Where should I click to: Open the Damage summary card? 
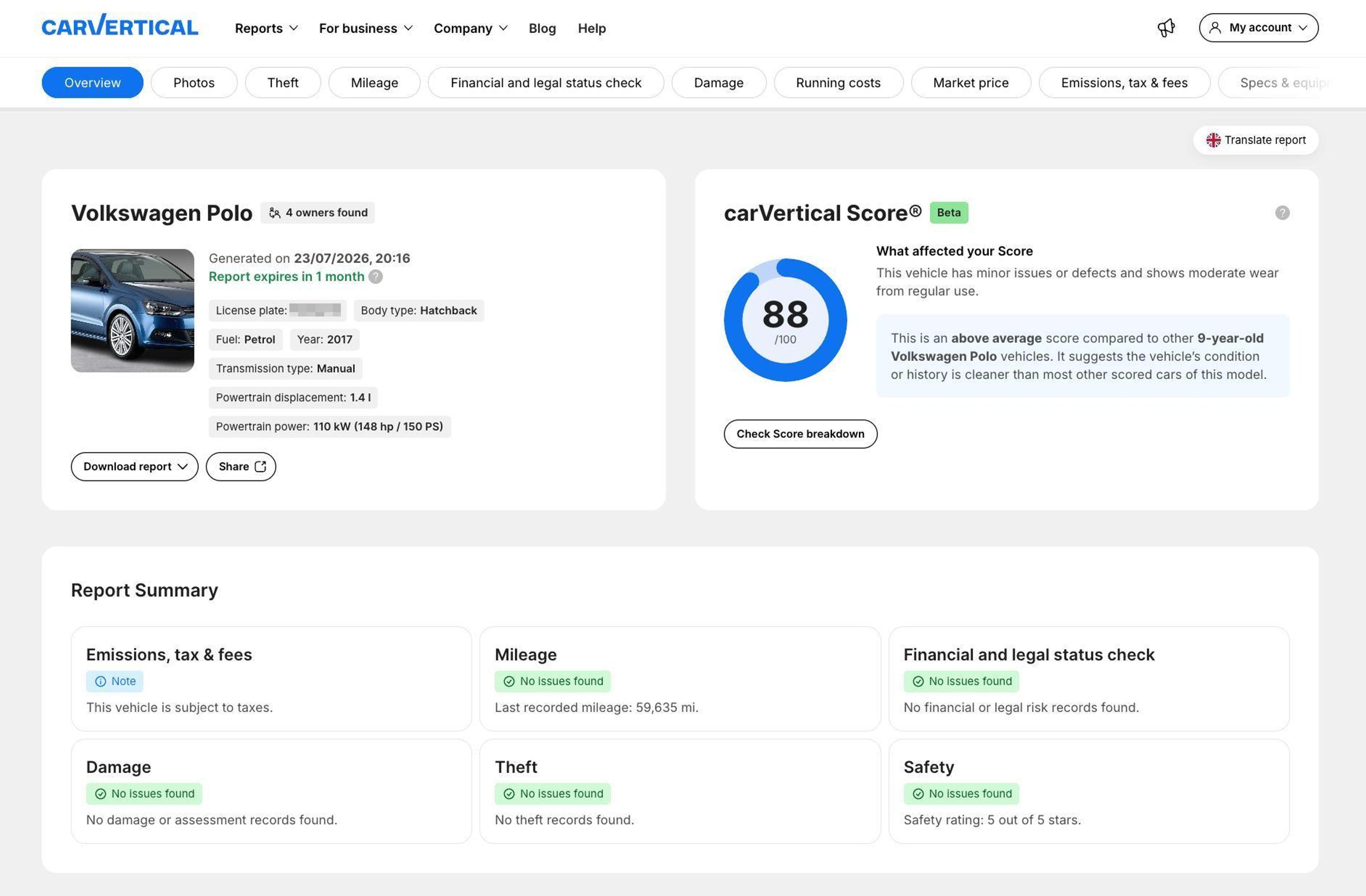point(271,791)
